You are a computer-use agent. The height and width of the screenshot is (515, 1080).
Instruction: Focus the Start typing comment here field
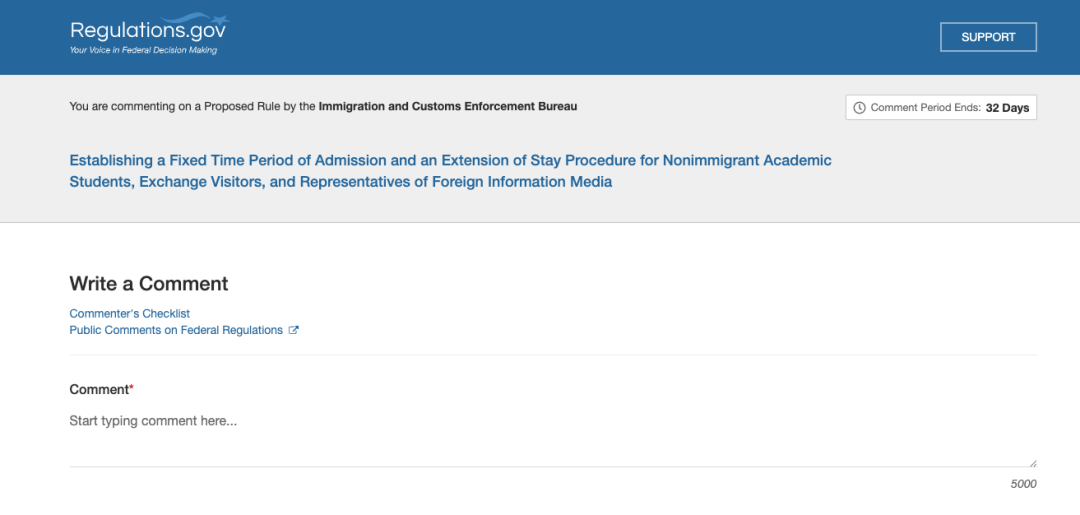point(553,439)
